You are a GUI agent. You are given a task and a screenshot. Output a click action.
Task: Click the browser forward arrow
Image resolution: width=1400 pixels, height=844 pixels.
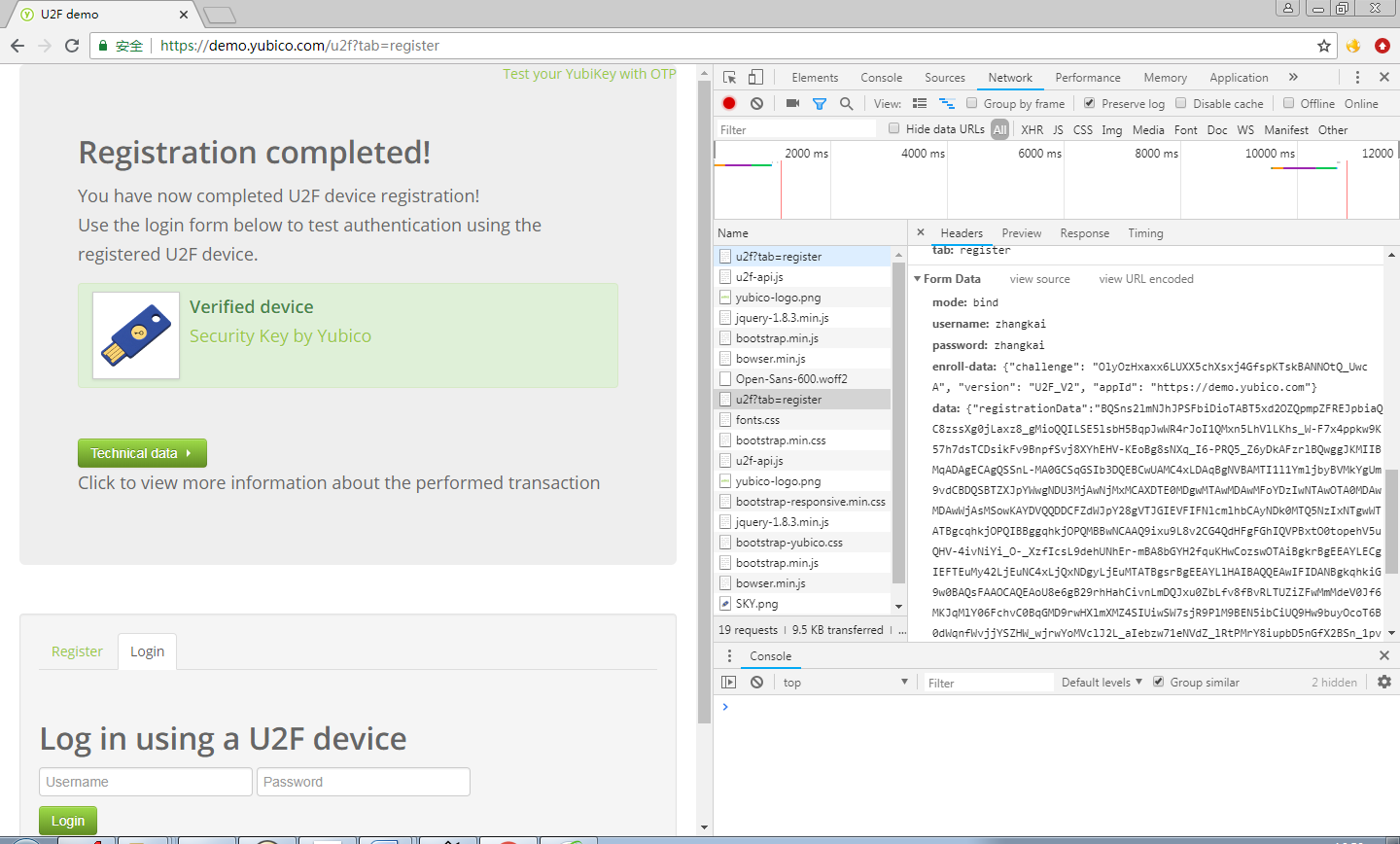click(x=45, y=46)
